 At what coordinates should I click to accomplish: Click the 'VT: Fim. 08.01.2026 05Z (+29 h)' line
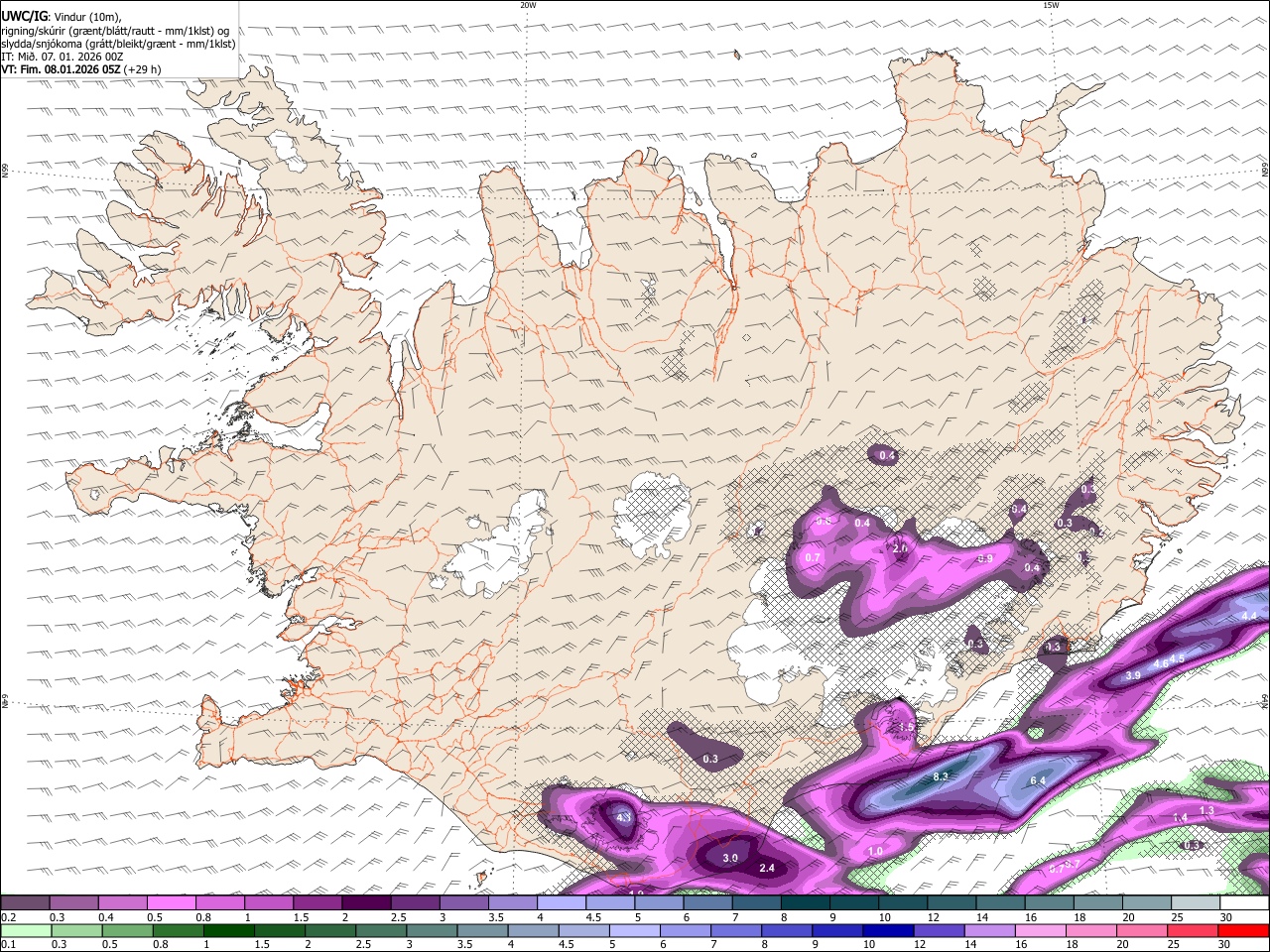click(81, 69)
